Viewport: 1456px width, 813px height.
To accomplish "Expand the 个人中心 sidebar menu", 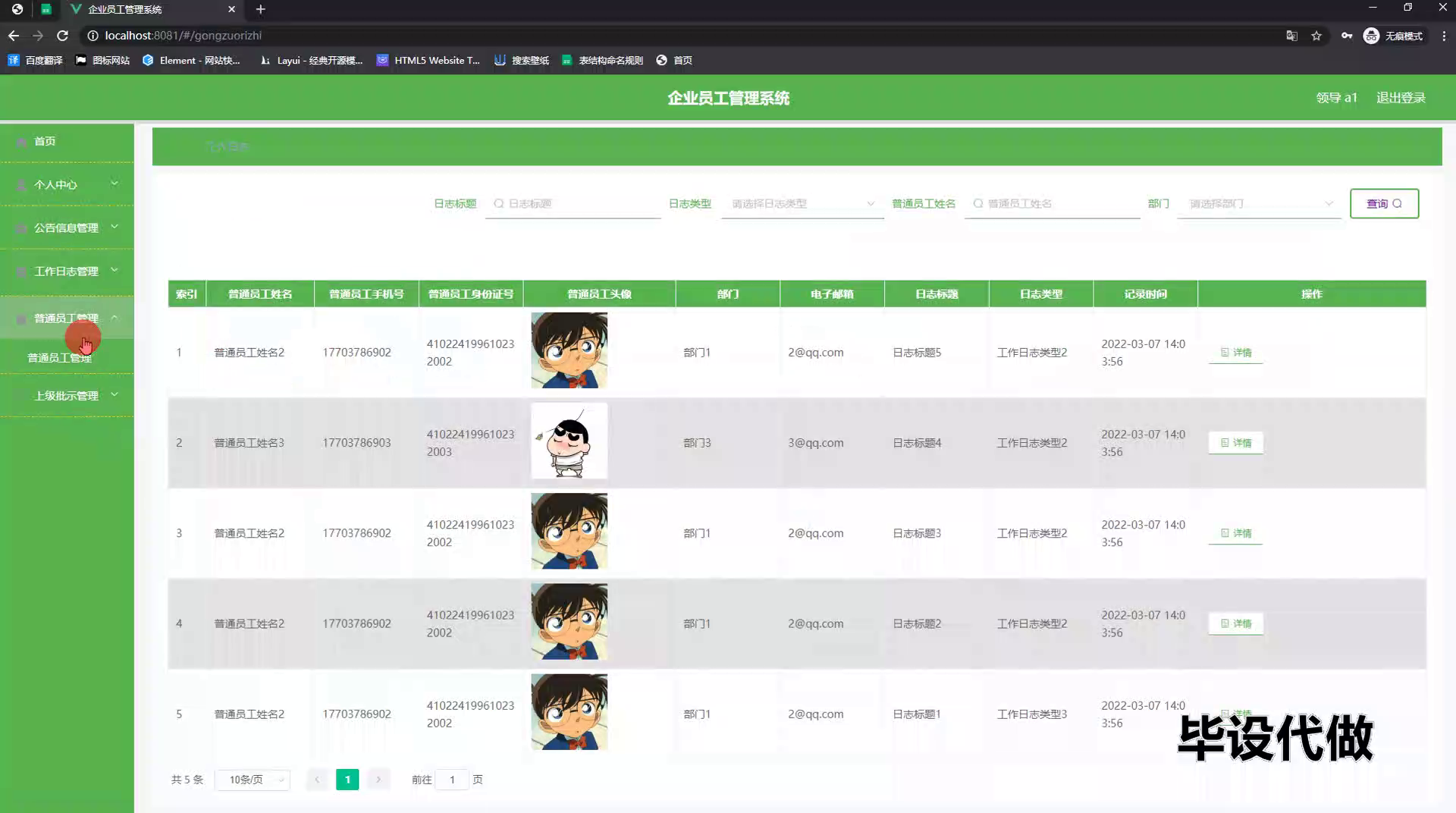I will point(67,184).
